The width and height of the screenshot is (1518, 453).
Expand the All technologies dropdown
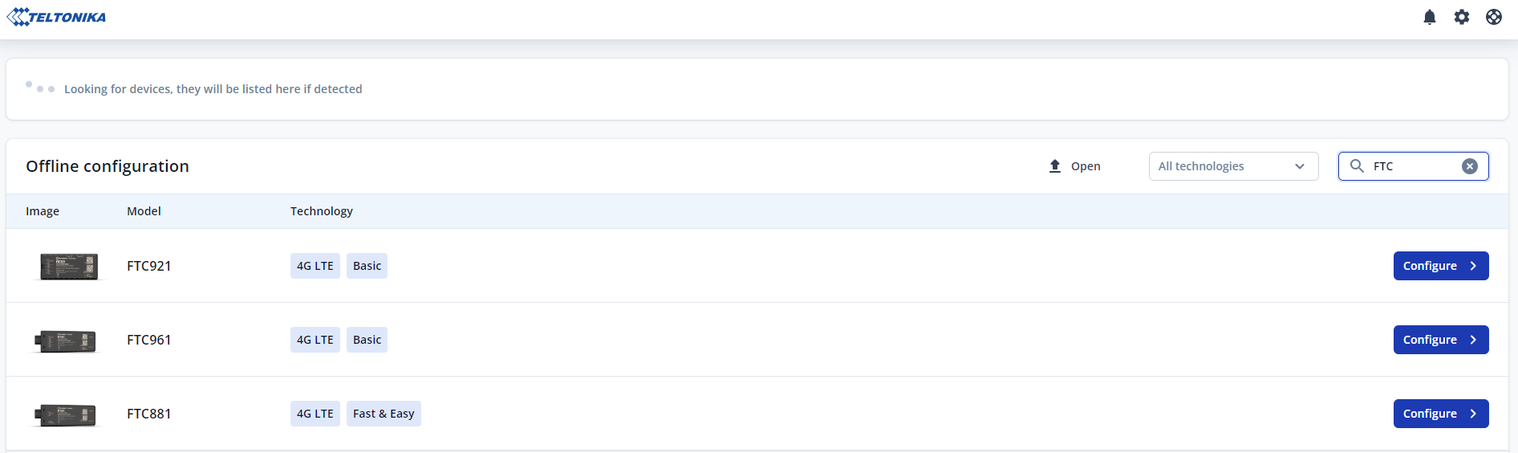point(1232,166)
